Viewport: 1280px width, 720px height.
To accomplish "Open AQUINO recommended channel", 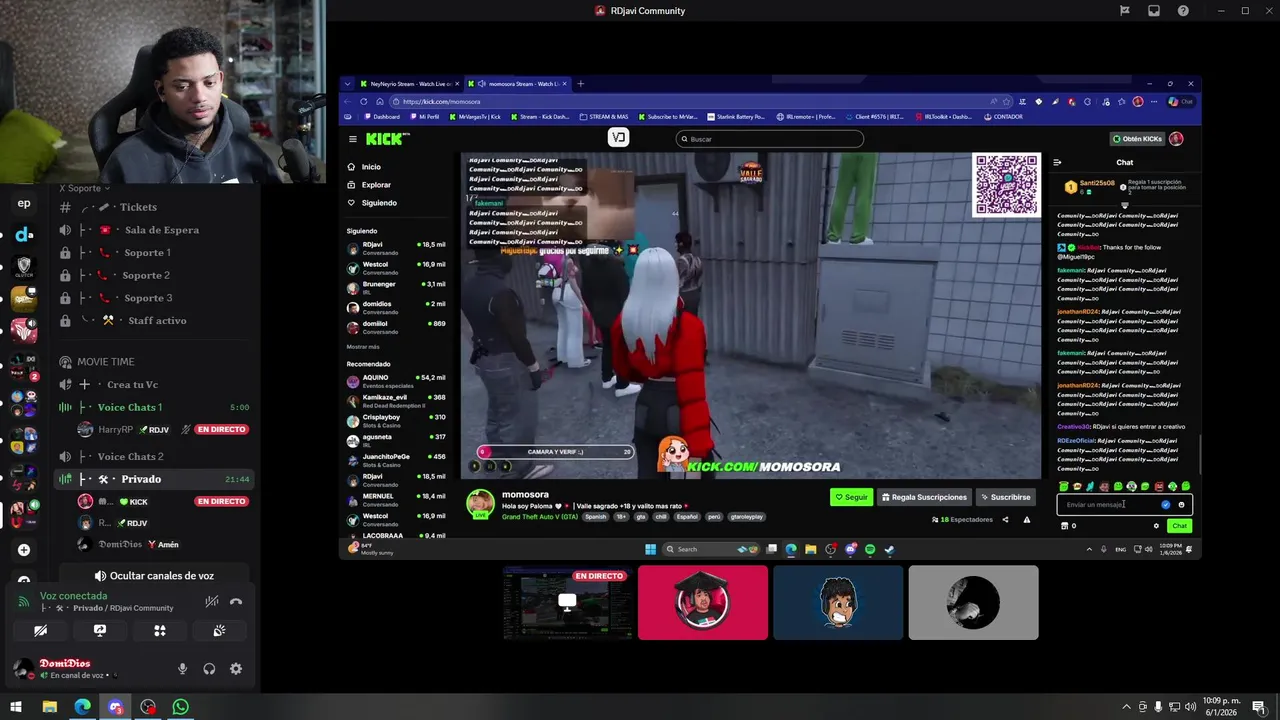I will tap(396, 381).
